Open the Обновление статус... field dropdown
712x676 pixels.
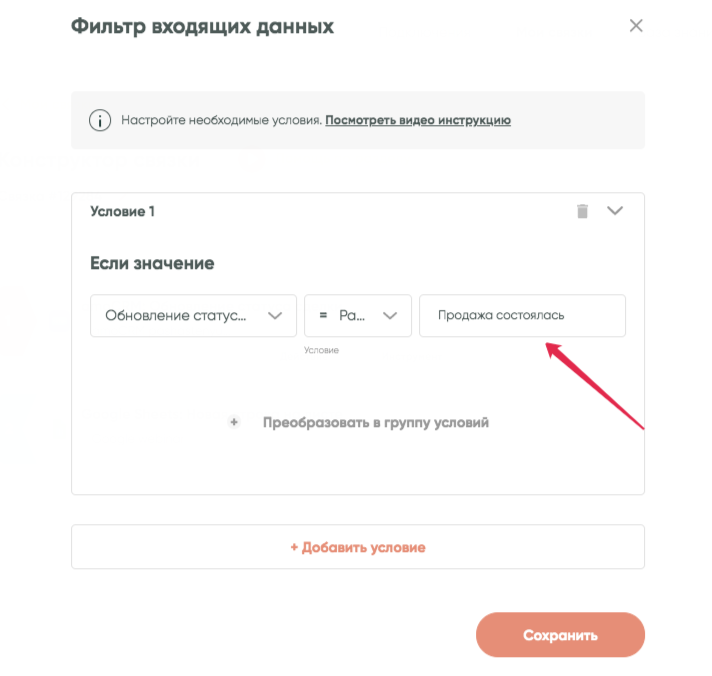180,315
